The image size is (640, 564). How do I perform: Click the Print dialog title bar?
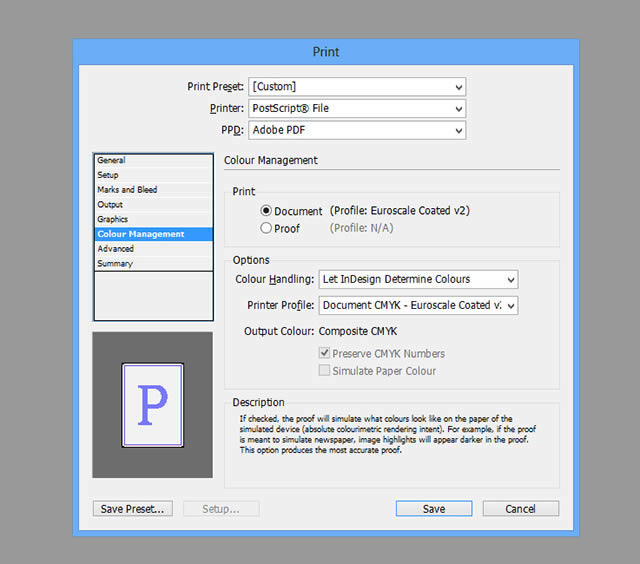326,52
